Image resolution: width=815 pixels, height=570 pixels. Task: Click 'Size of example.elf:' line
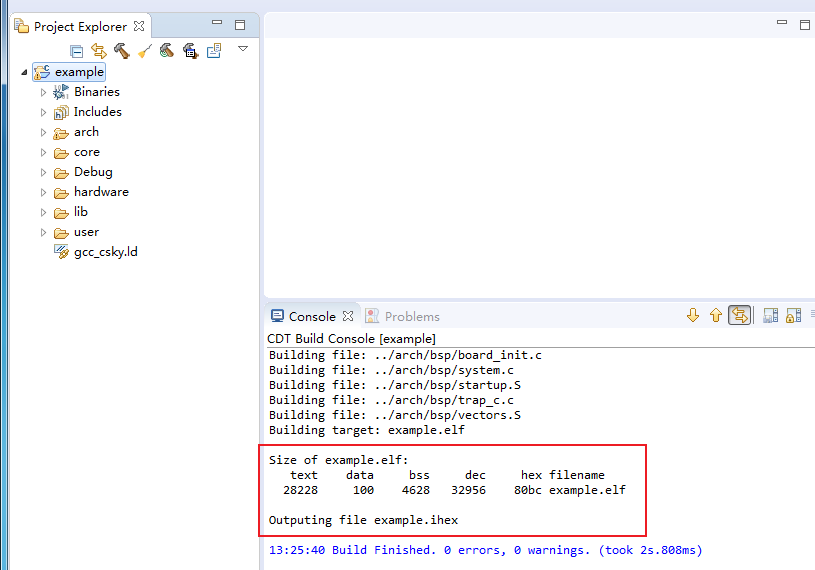pyautogui.click(x=338, y=460)
